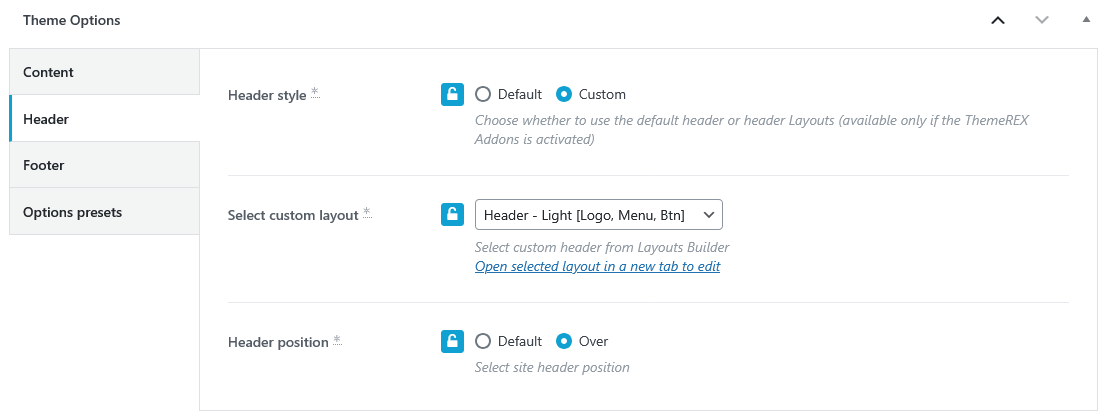Click the lock icon beside Header position
Image resolution: width=1104 pixels, height=419 pixels.
452,341
